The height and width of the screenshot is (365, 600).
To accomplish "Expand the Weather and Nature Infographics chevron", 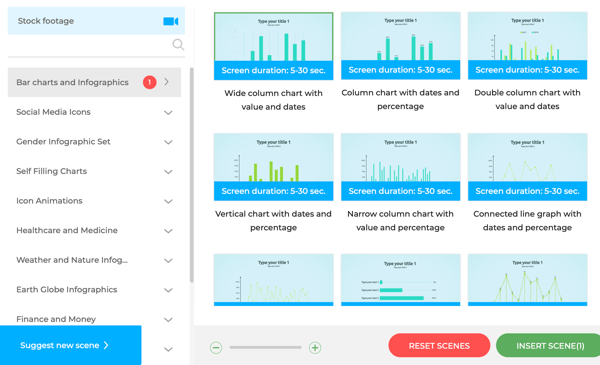I will pos(168,261).
